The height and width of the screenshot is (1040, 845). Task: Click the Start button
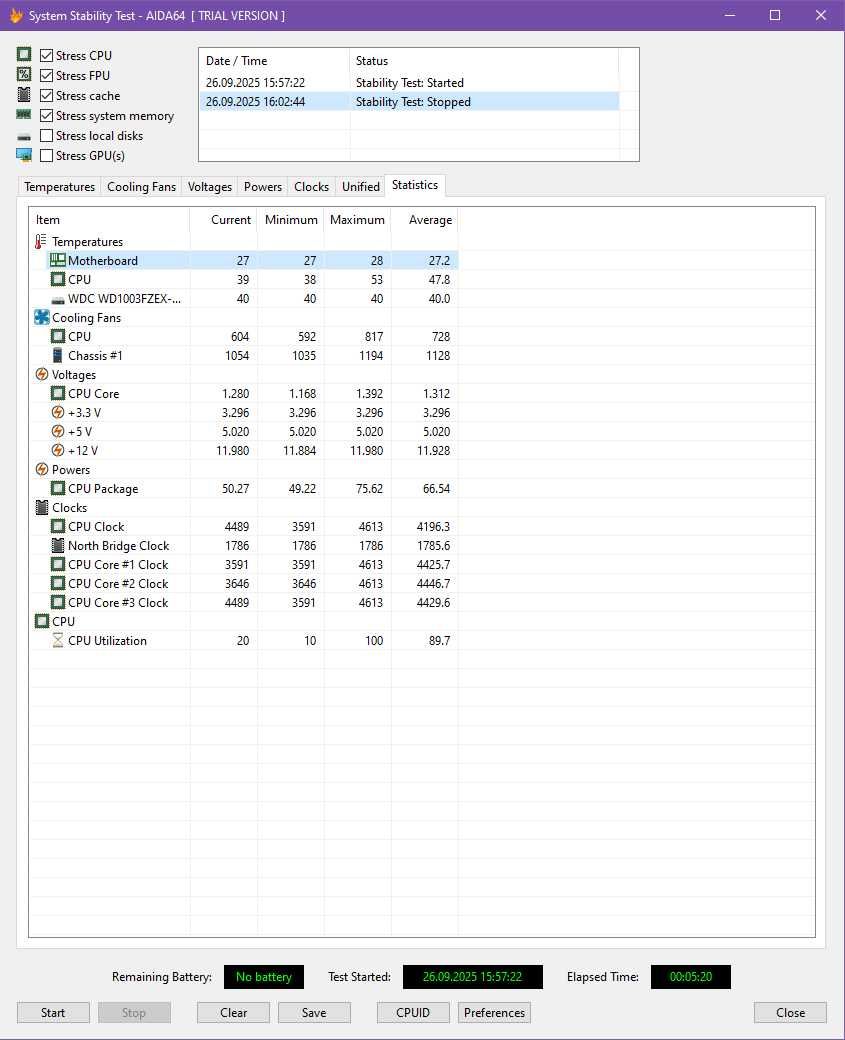[53, 1013]
